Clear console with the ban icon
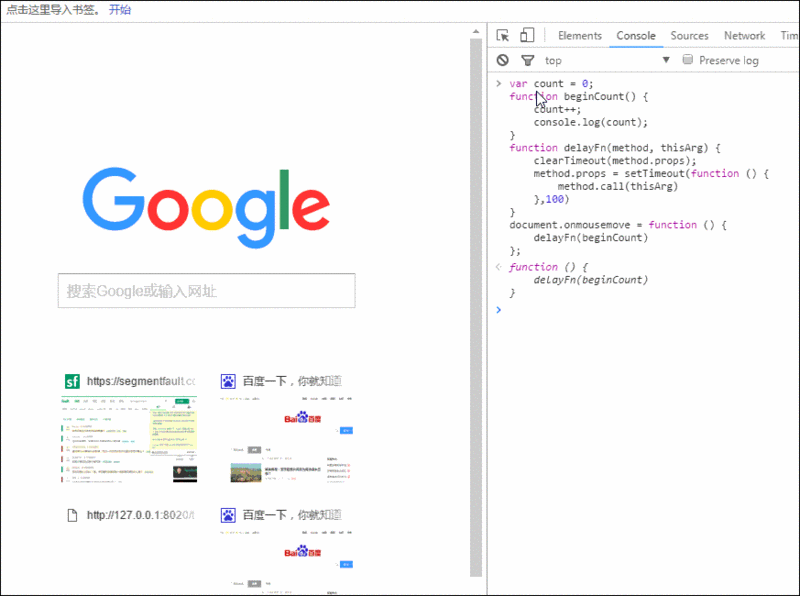Viewport: 800px width, 596px height. click(x=503, y=60)
